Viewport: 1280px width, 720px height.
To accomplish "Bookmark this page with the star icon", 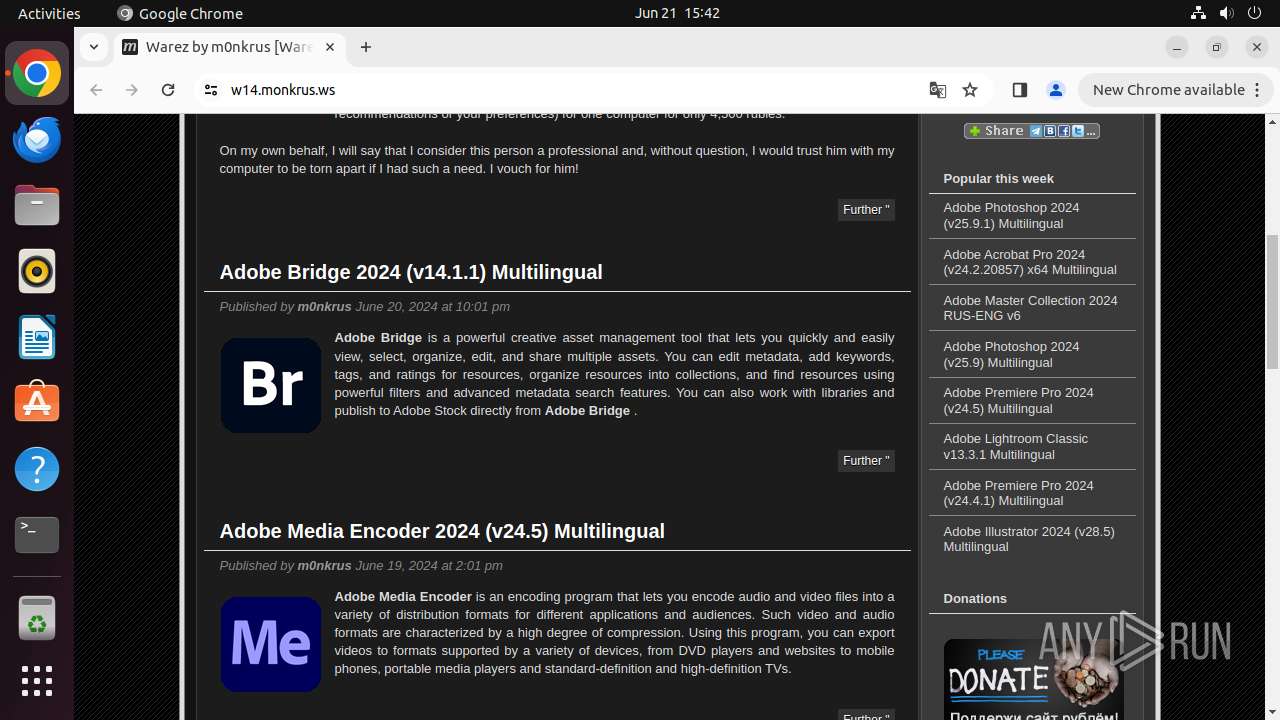I will point(970,90).
